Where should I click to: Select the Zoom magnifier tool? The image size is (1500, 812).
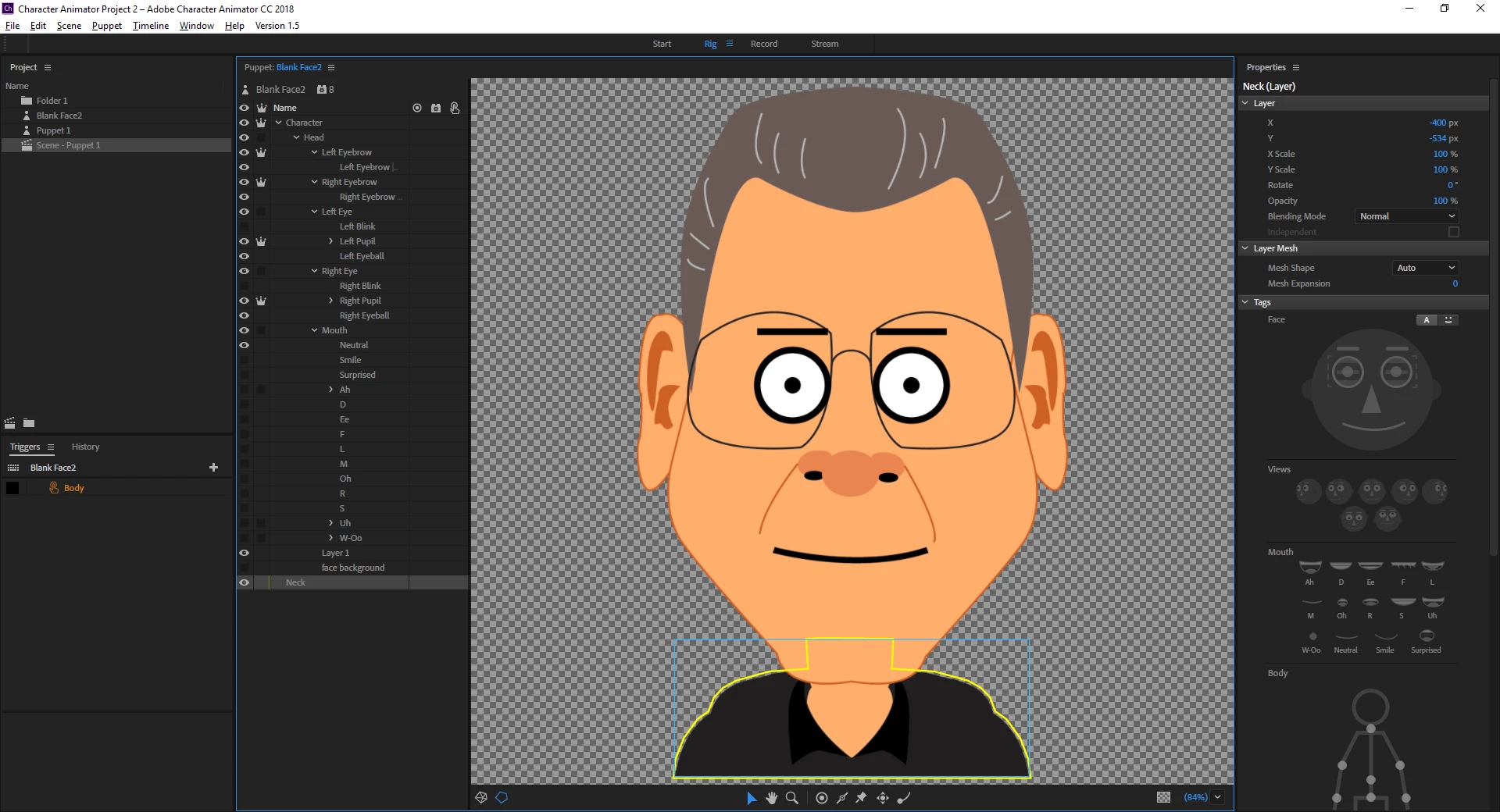pyautogui.click(x=792, y=797)
